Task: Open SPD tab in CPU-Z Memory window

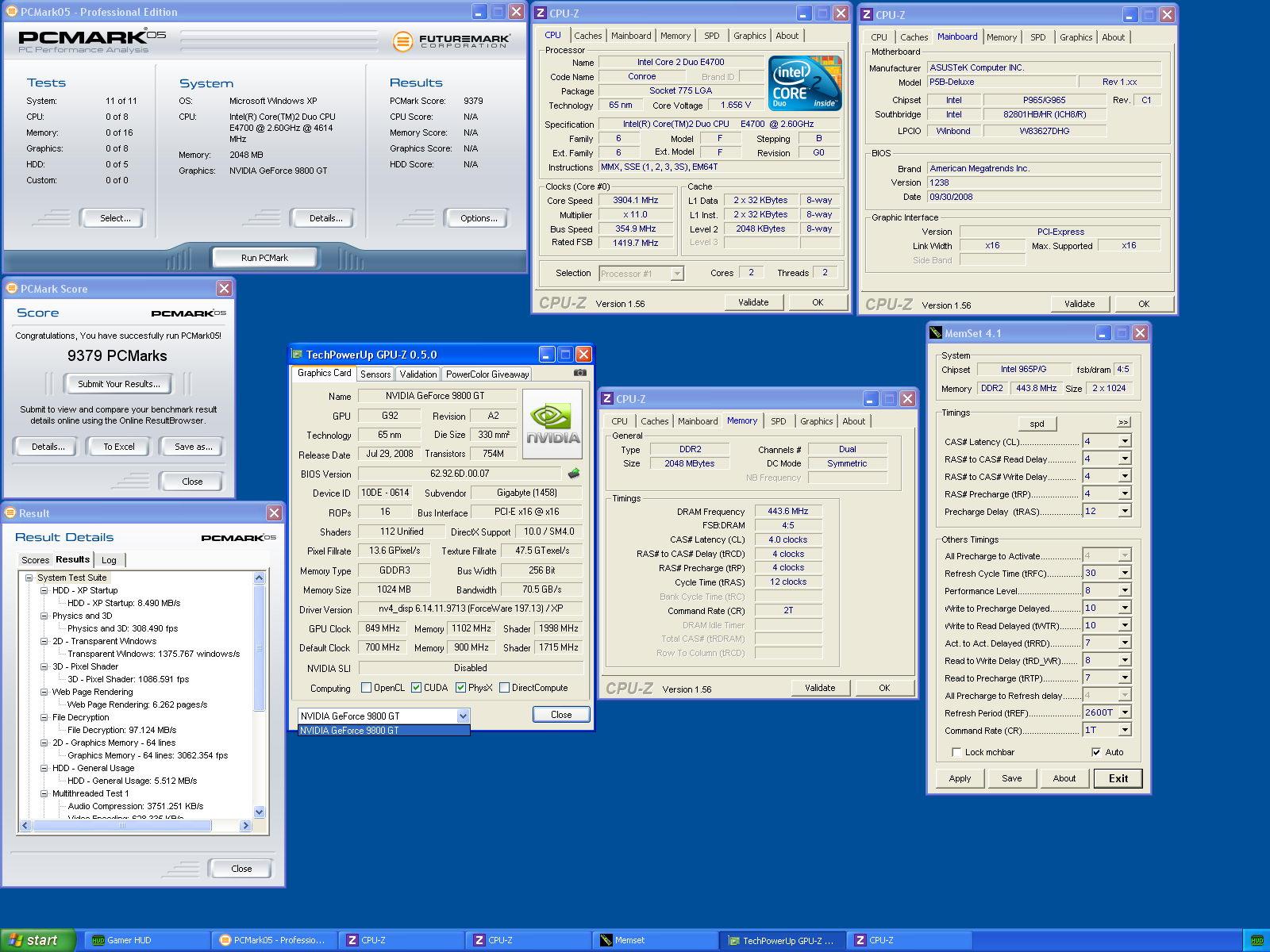Action: tap(779, 421)
